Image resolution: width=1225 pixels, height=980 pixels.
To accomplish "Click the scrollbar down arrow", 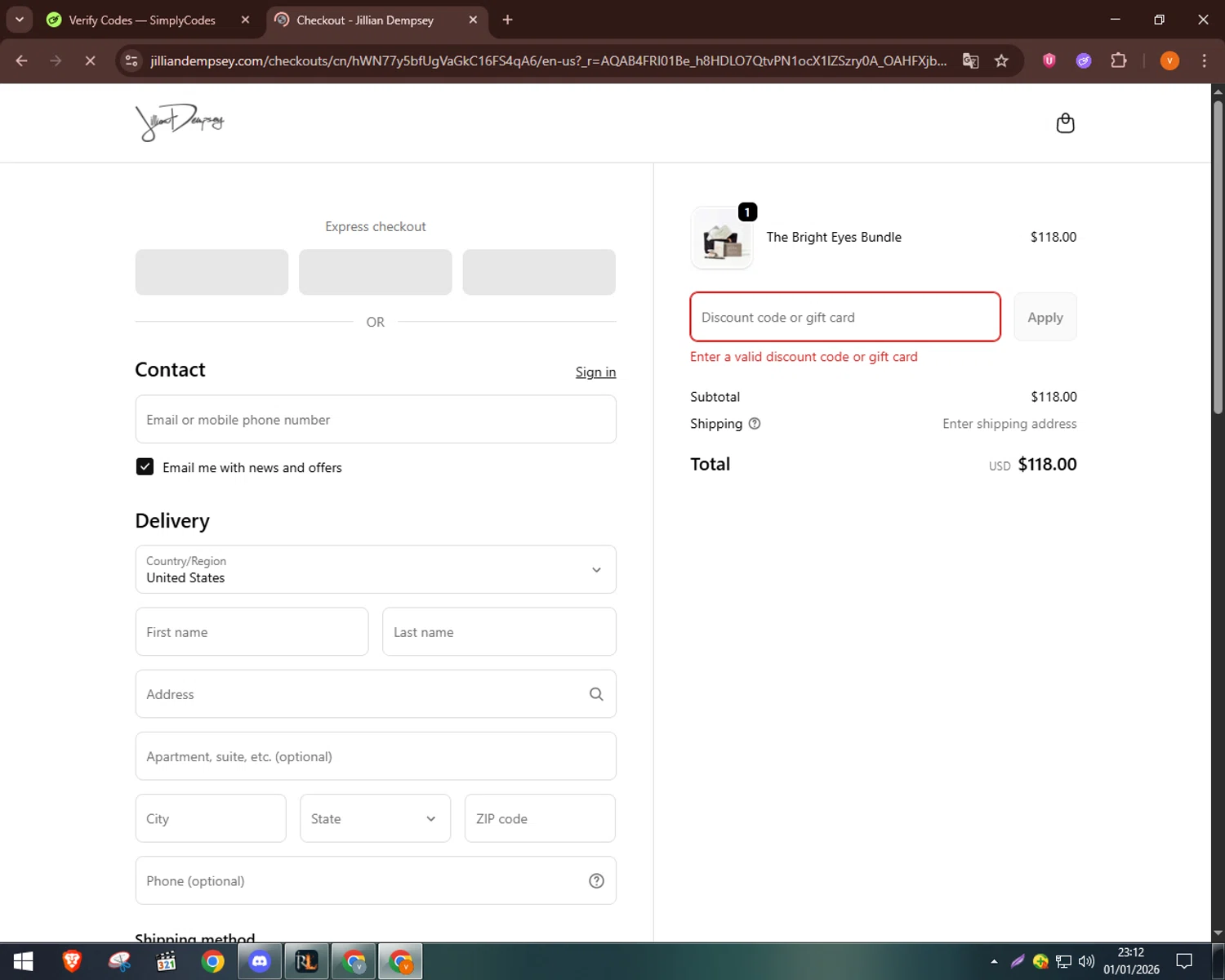I will 1218,933.
